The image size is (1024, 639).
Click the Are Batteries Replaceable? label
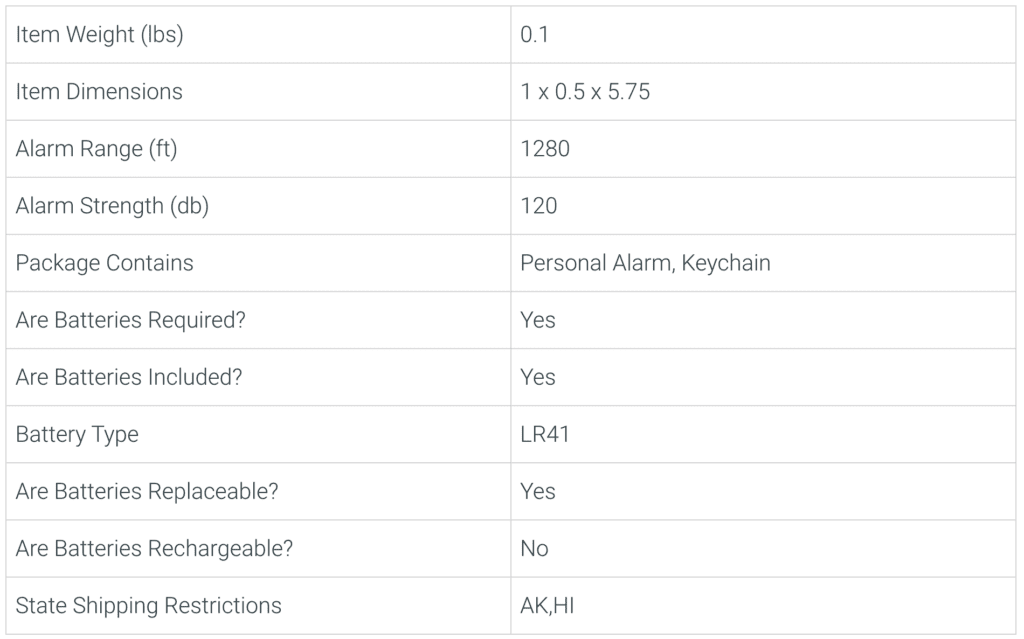pos(147,491)
